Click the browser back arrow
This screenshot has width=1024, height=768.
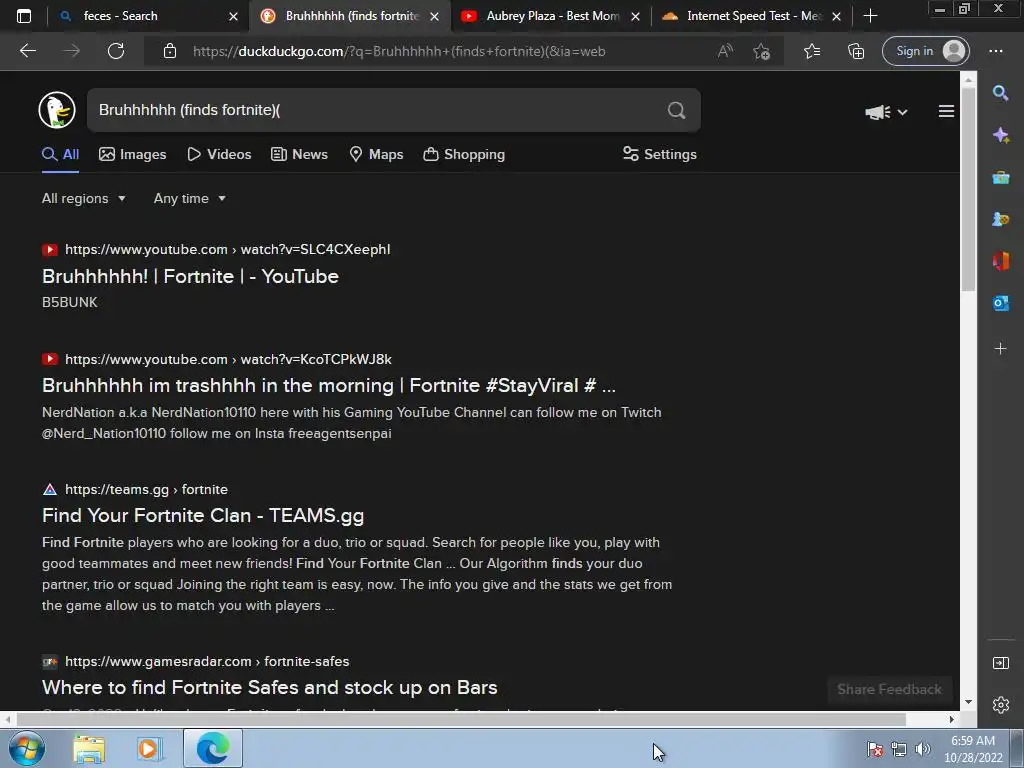(x=27, y=51)
